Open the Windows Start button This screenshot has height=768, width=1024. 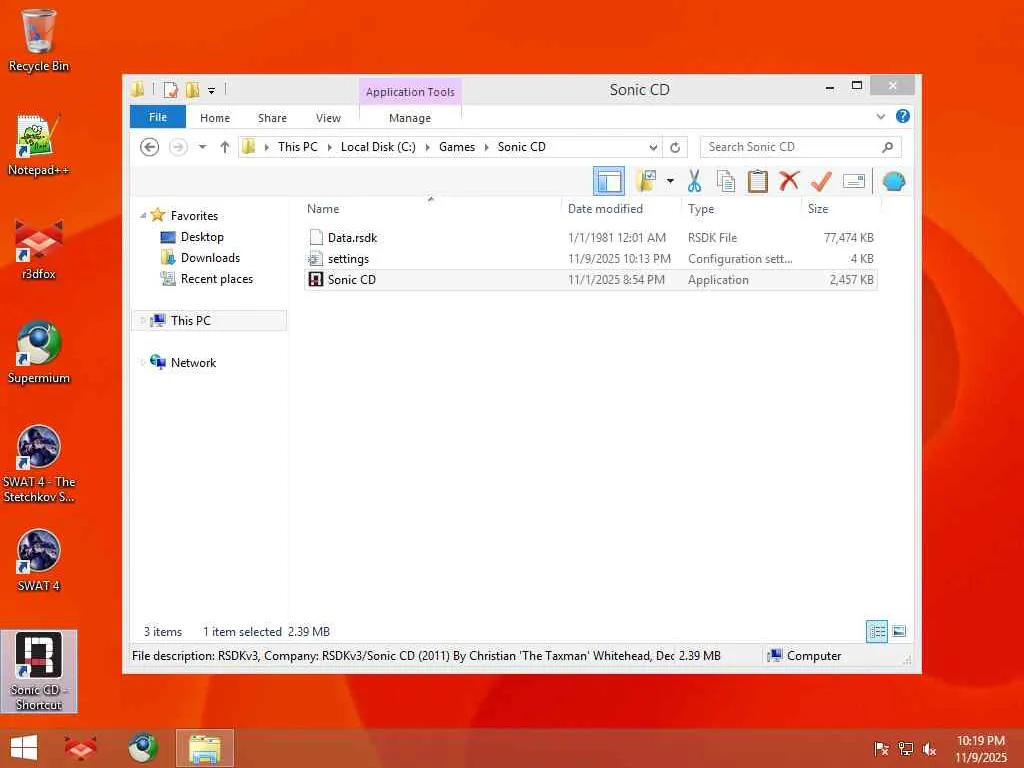click(24, 748)
